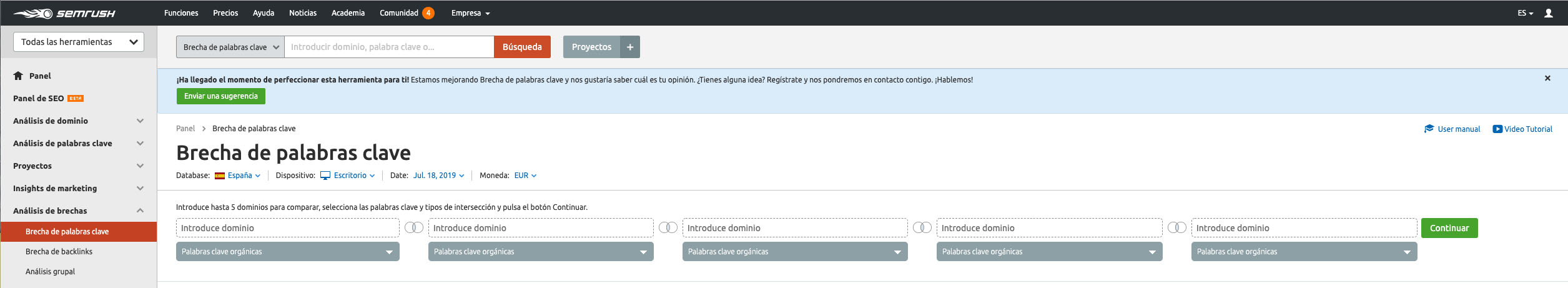Open Ayuda in the top menu
The height and width of the screenshot is (288, 1568).
pyautogui.click(x=264, y=13)
